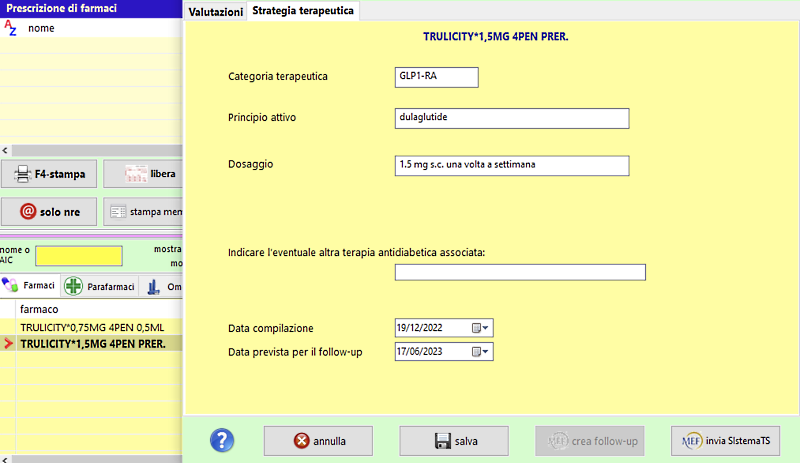Screen dimensions: 800x463
Task: Click the solo nre button
Action: [x=49, y=212]
